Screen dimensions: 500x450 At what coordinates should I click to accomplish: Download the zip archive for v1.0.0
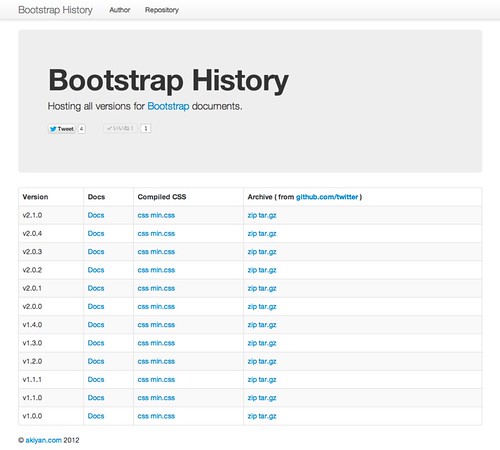point(252,416)
